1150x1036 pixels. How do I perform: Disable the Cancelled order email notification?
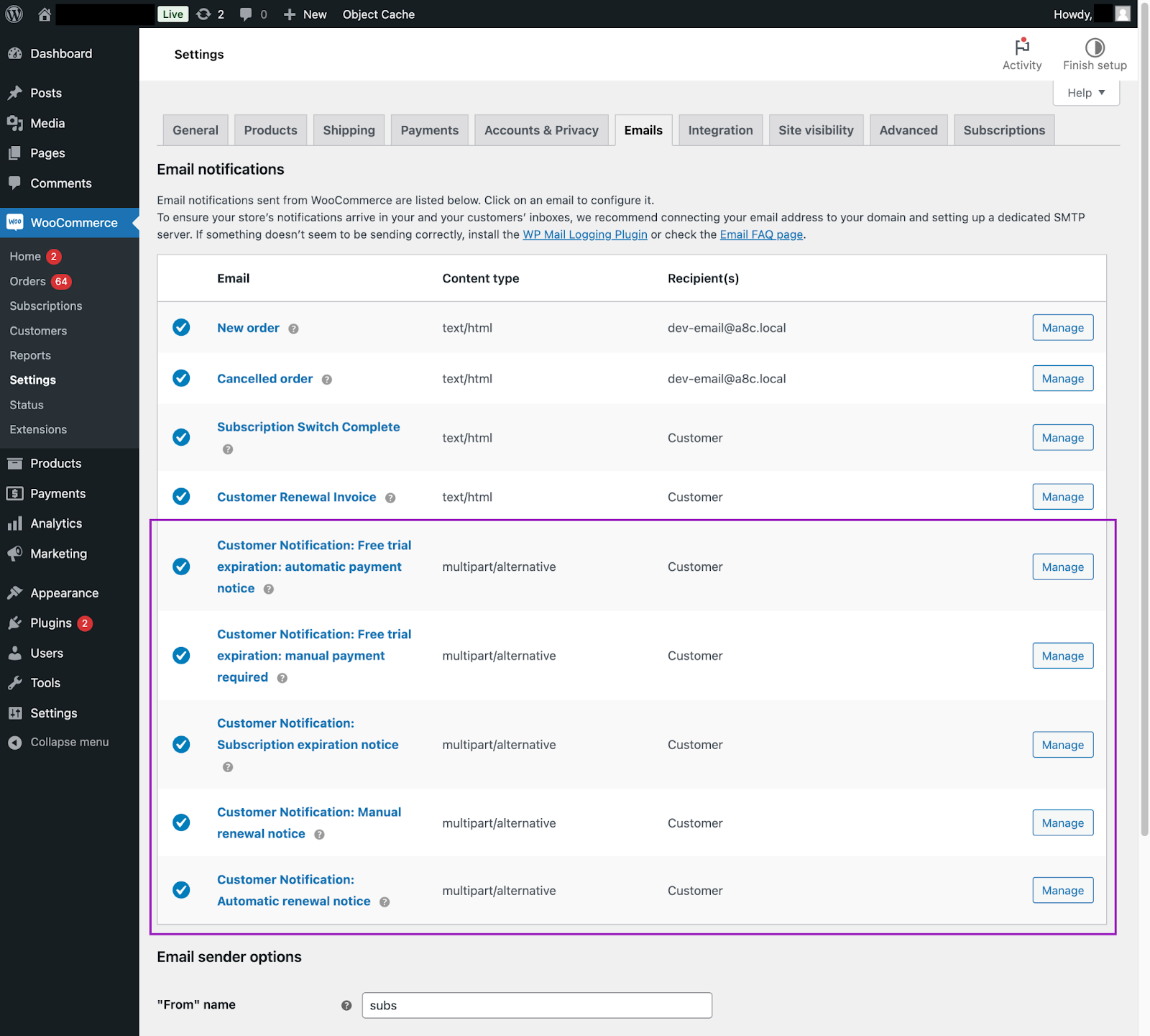point(181,378)
